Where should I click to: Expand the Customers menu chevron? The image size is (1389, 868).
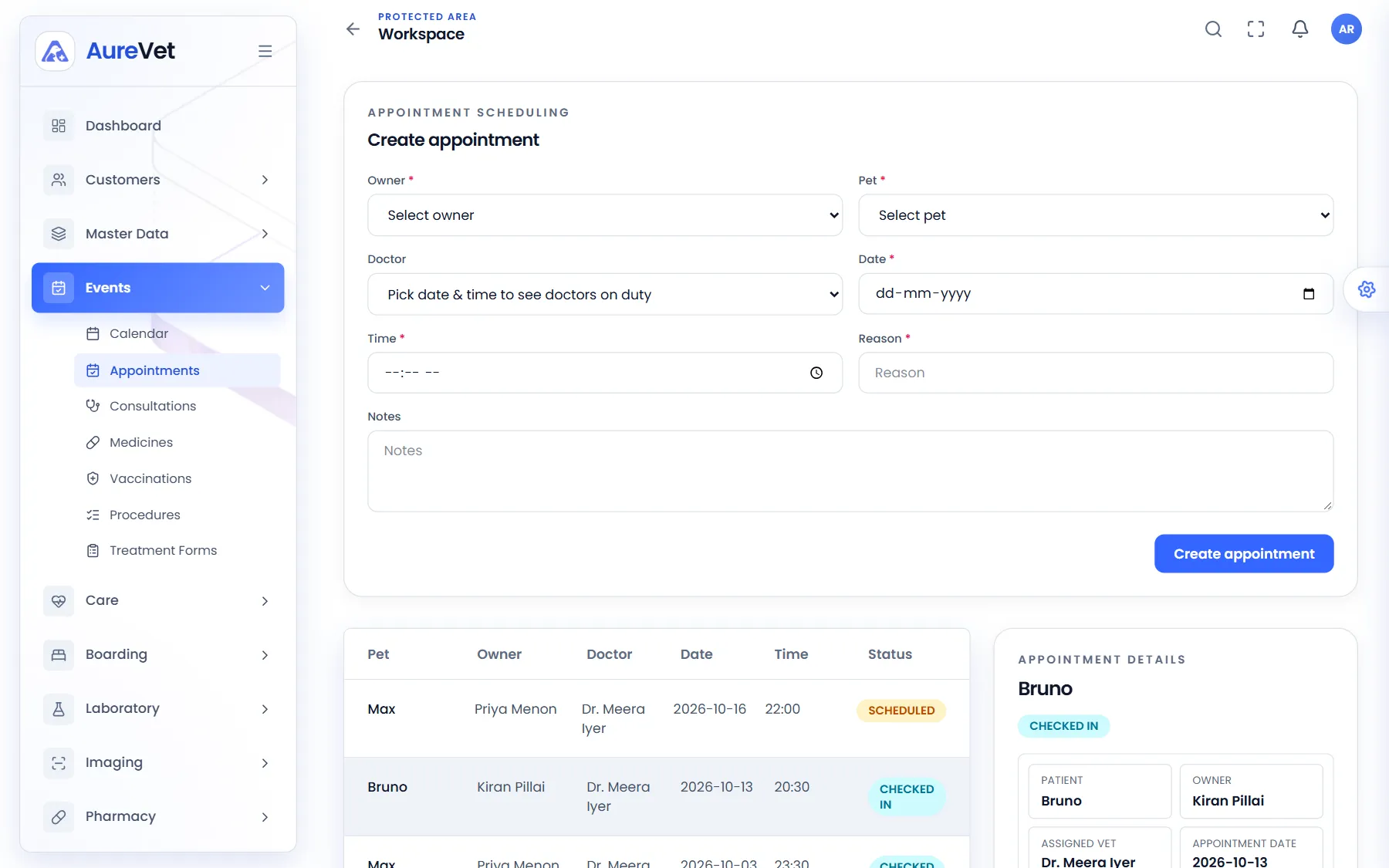[265, 180]
